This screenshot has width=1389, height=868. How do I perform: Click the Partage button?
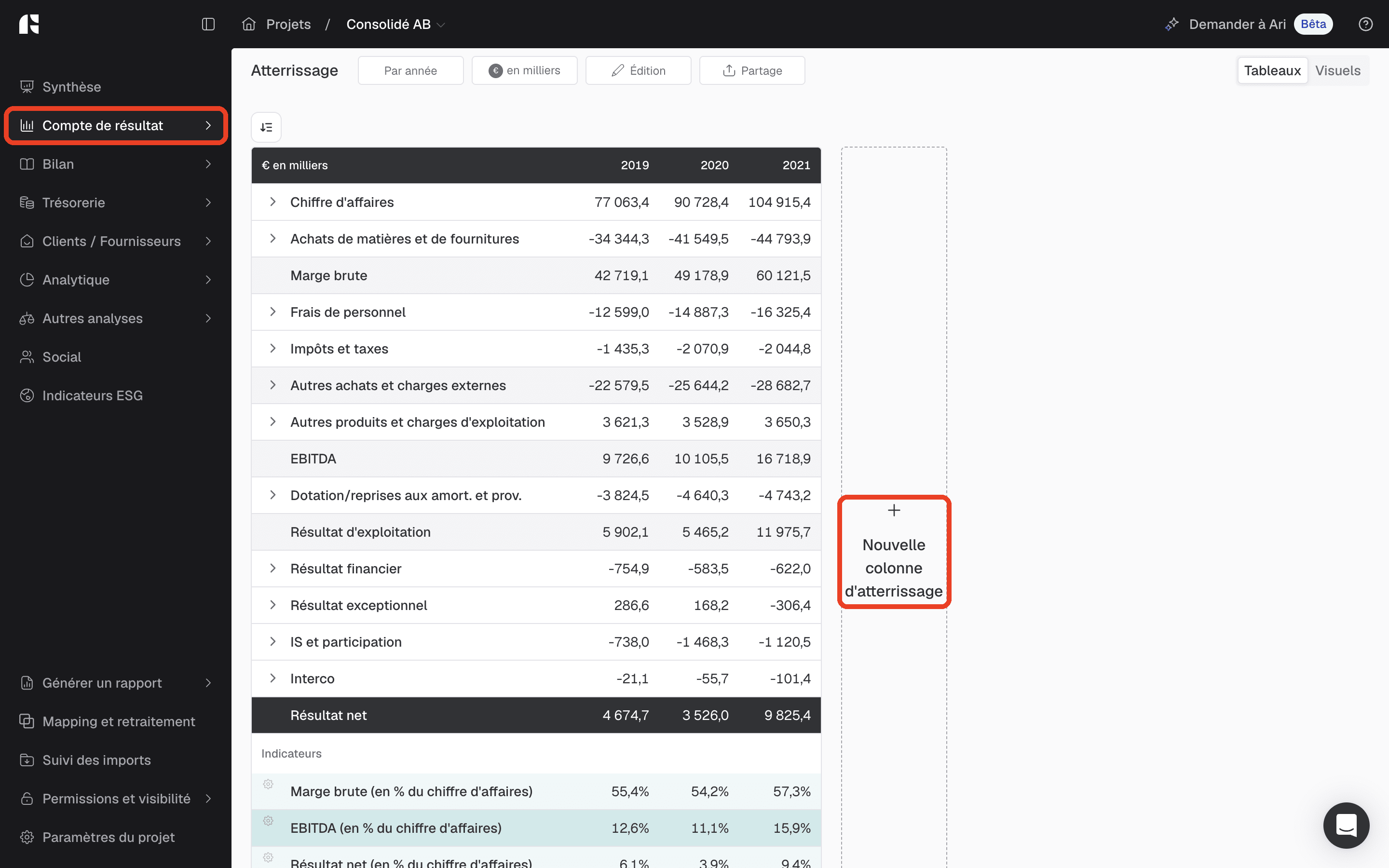tap(752, 70)
